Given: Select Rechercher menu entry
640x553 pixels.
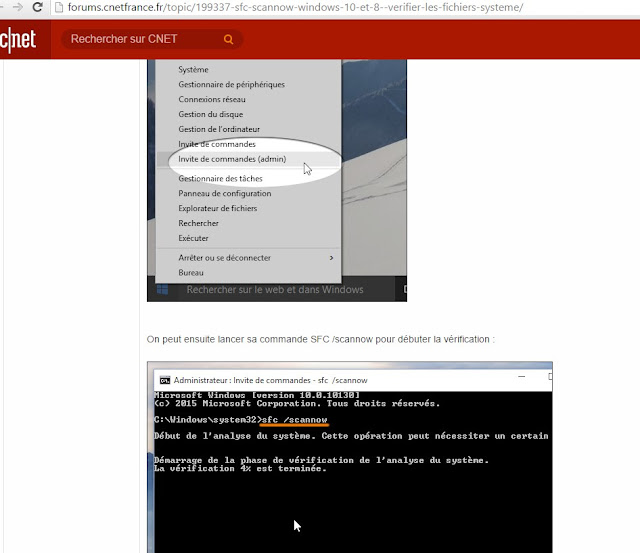Looking at the screenshot, I should pyautogui.click(x=198, y=223).
